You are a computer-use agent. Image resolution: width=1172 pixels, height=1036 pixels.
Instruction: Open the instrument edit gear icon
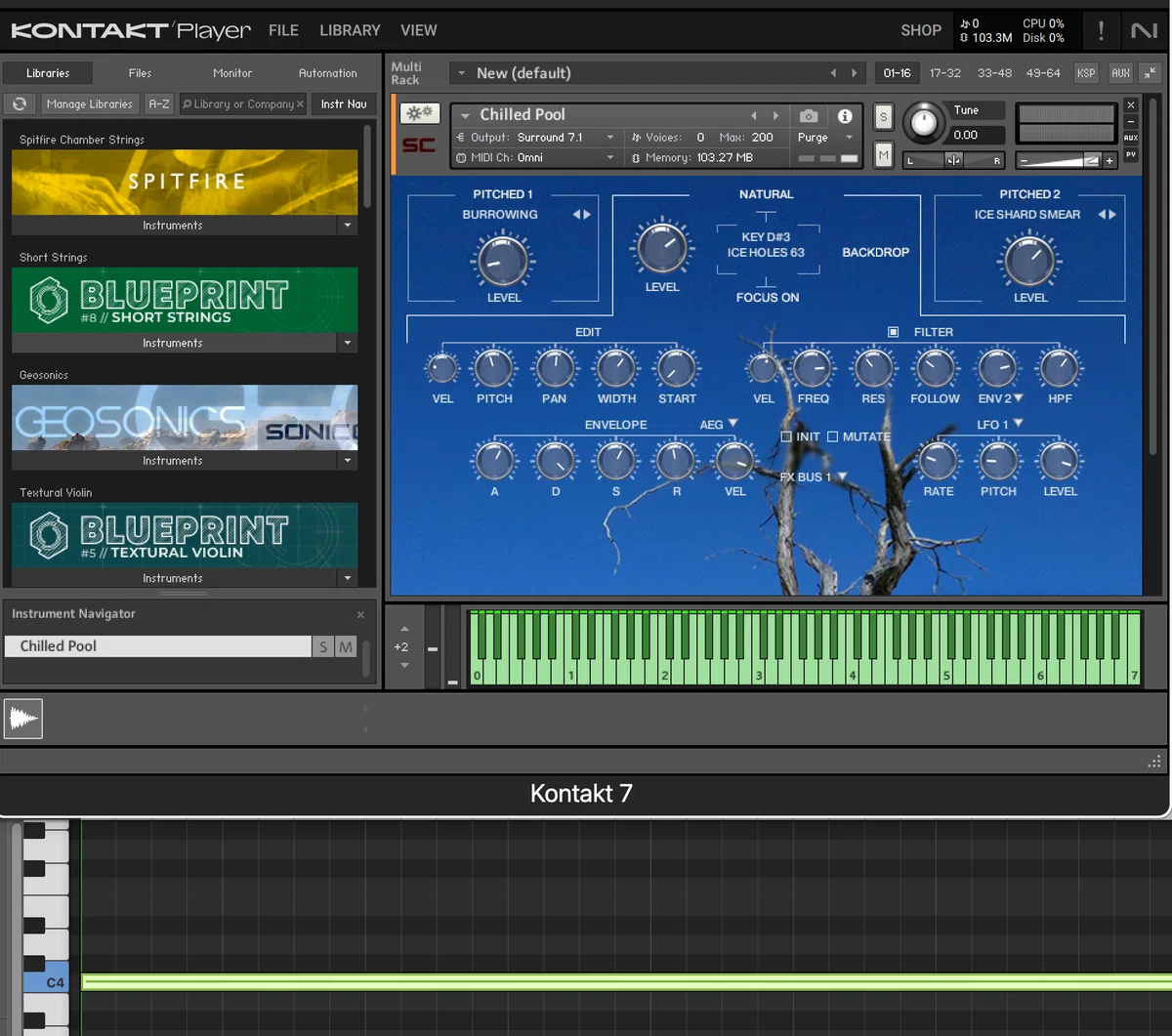(x=420, y=114)
